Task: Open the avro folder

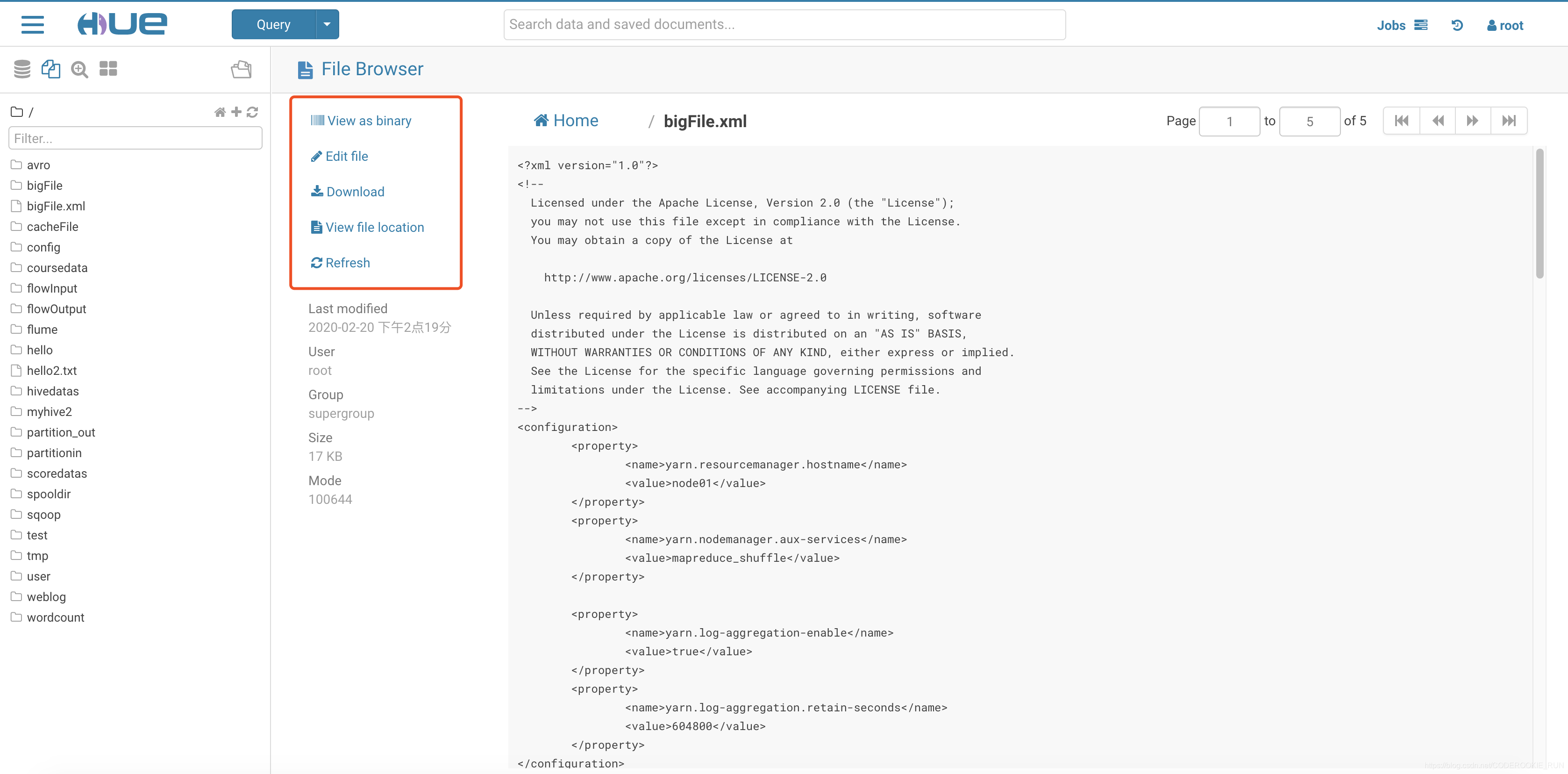Action: point(38,165)
